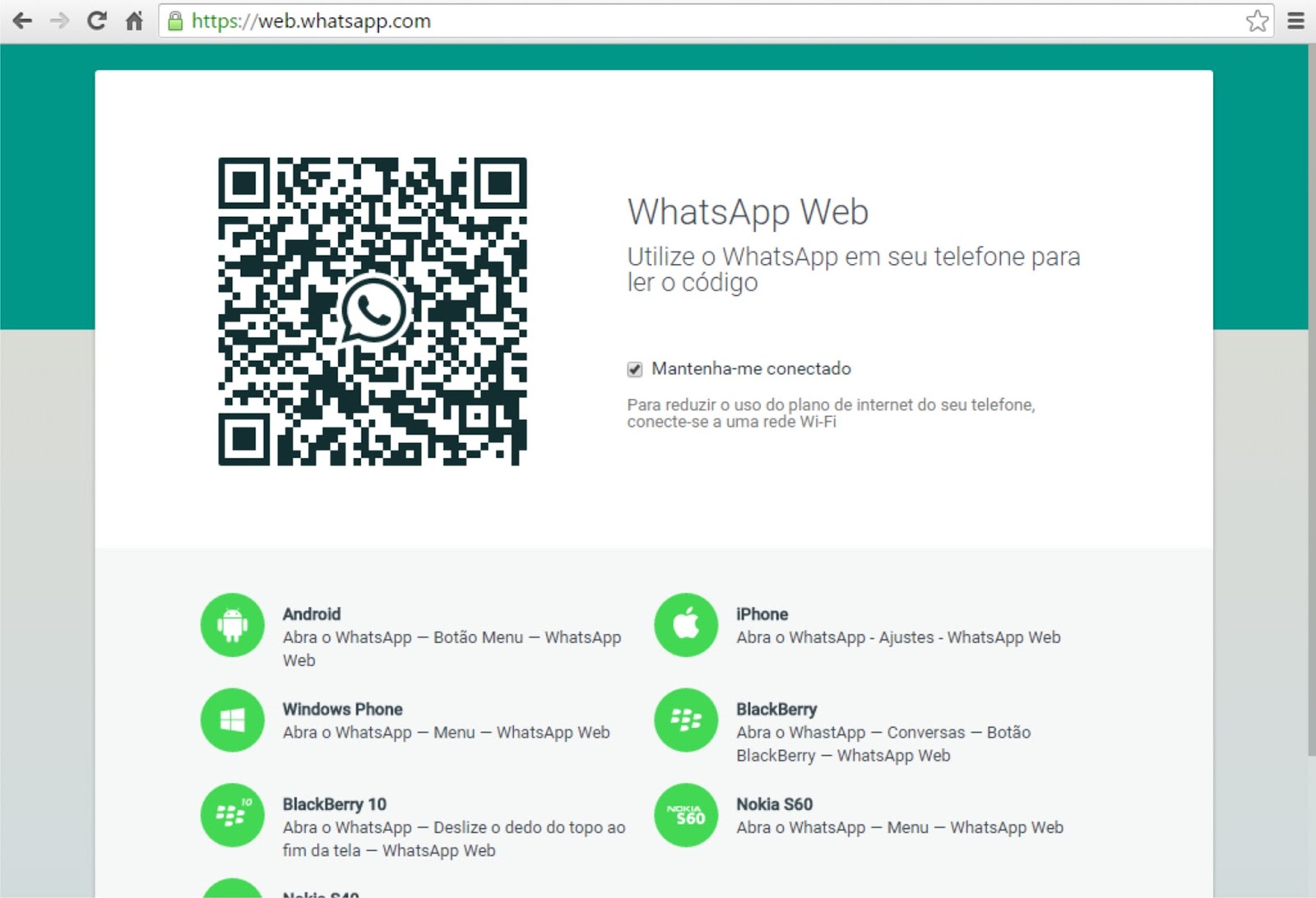
Task: Click the Android platform icon
Action: pos(232,625)
